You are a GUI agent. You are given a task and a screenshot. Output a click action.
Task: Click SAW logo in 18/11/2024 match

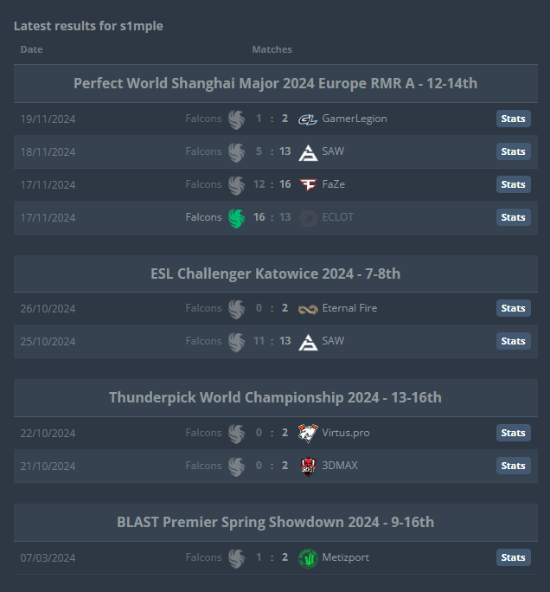(x=308, y=153)
